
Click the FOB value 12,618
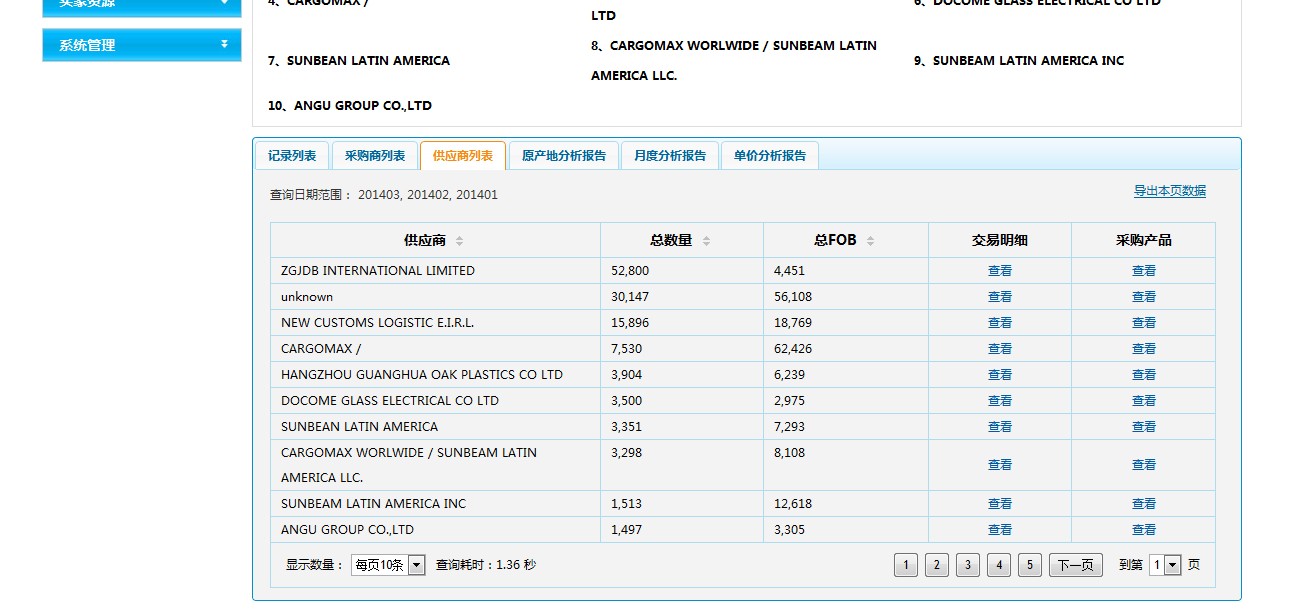pyautogui.click(x=793, y=504)
